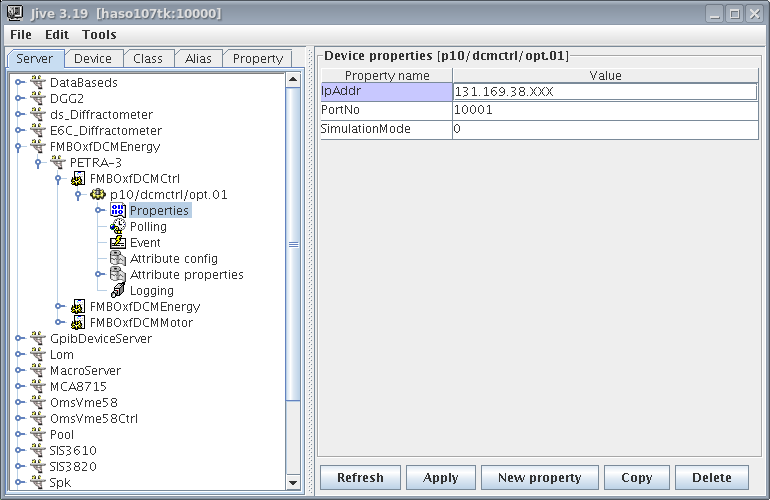Viewport: 770px width, 500px height.
Task: Click the Attribute config icon
Action: (x=118, y=258)
